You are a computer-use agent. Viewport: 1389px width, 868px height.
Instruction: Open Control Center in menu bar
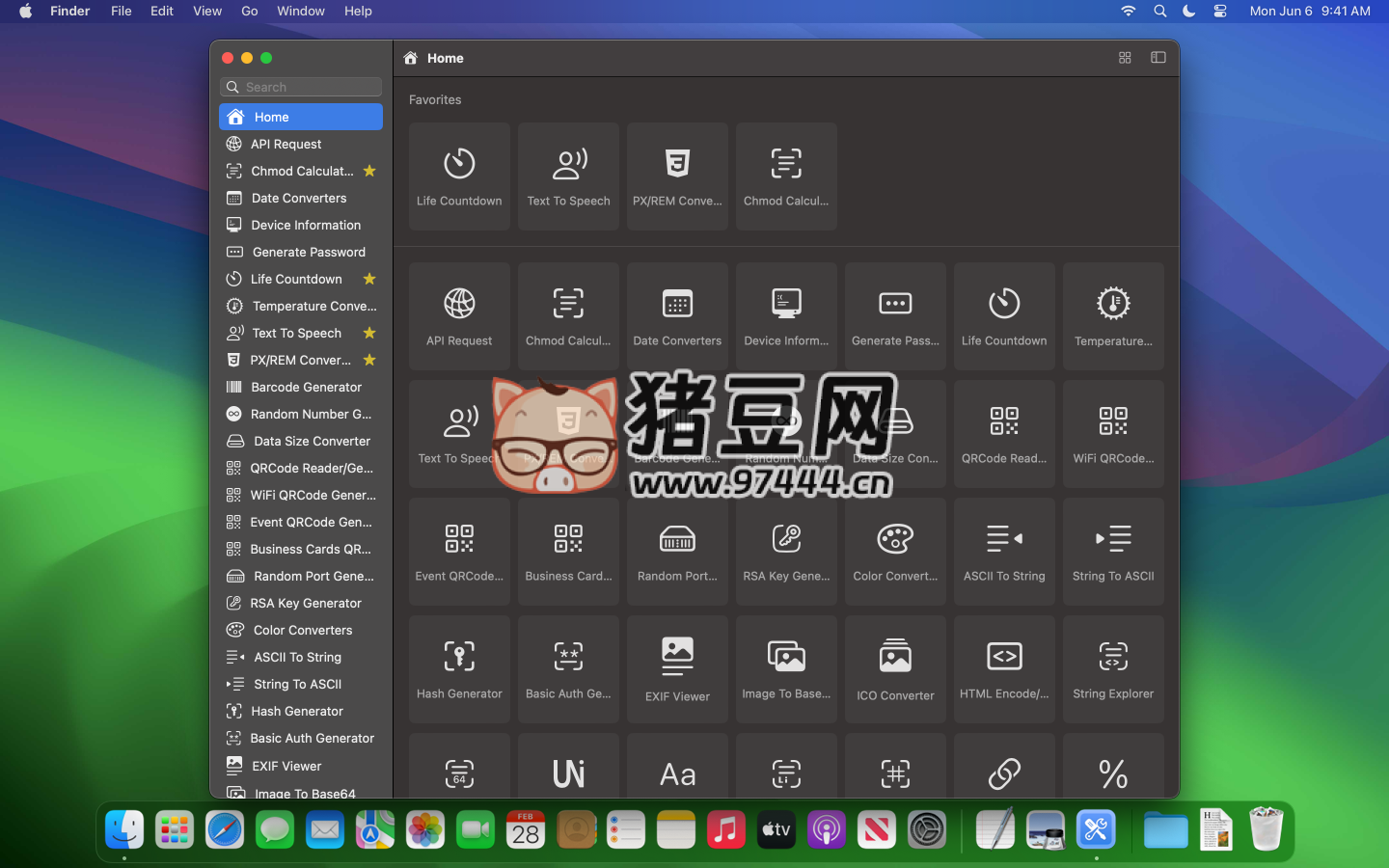[1220, 11]
